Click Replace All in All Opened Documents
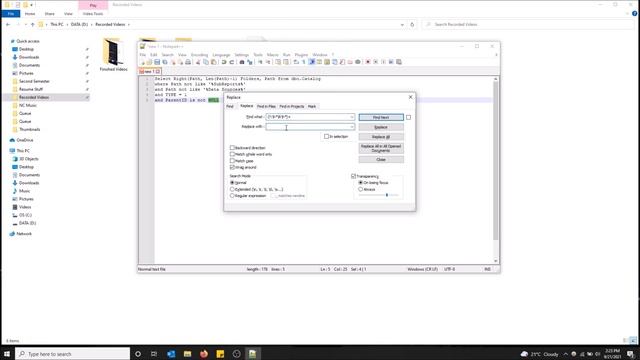640x360 pixels. (381, 148)
